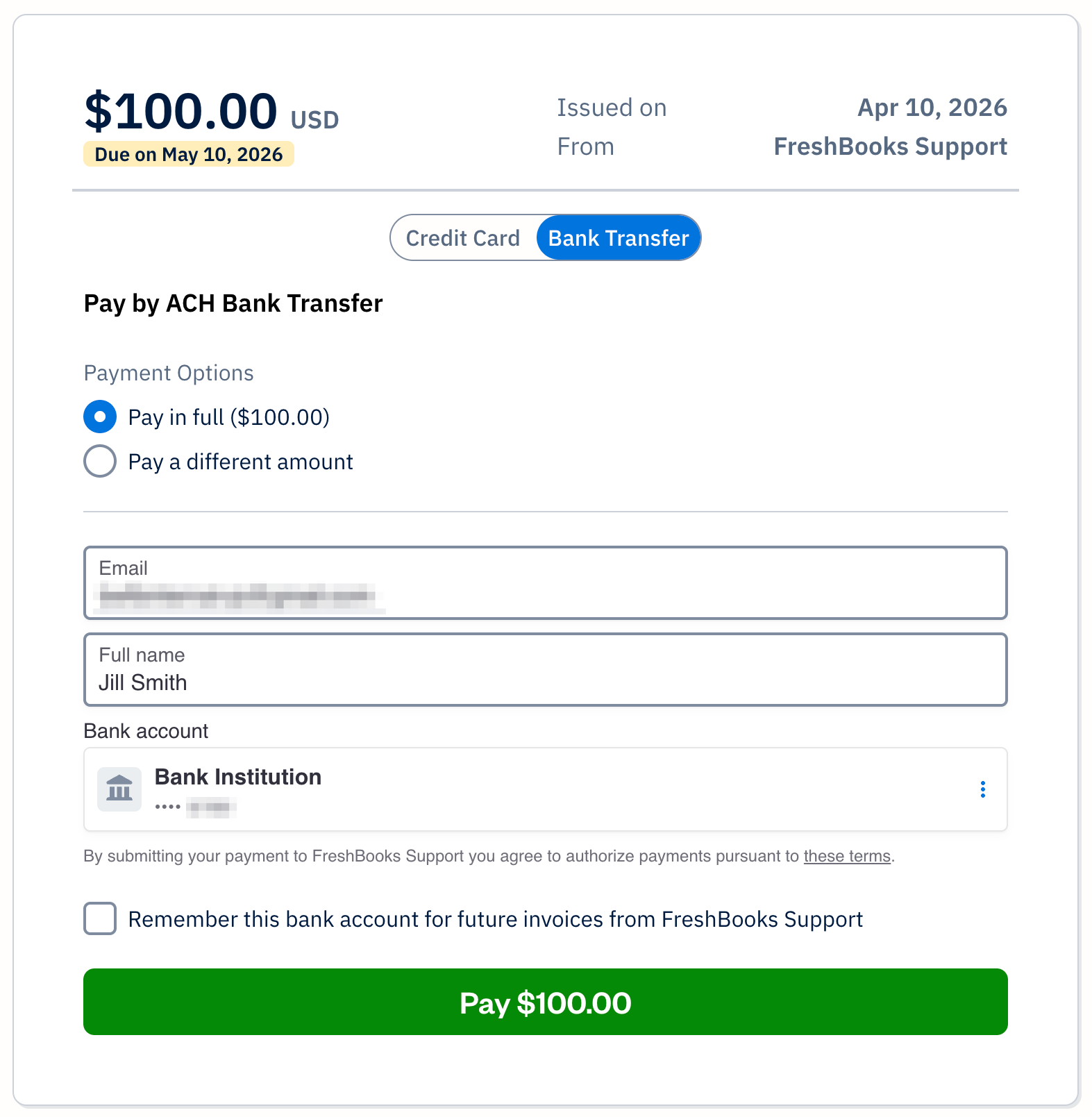Open bank account actions via the three-dot menu
1092x1117 pixels.
pos(983,789)
